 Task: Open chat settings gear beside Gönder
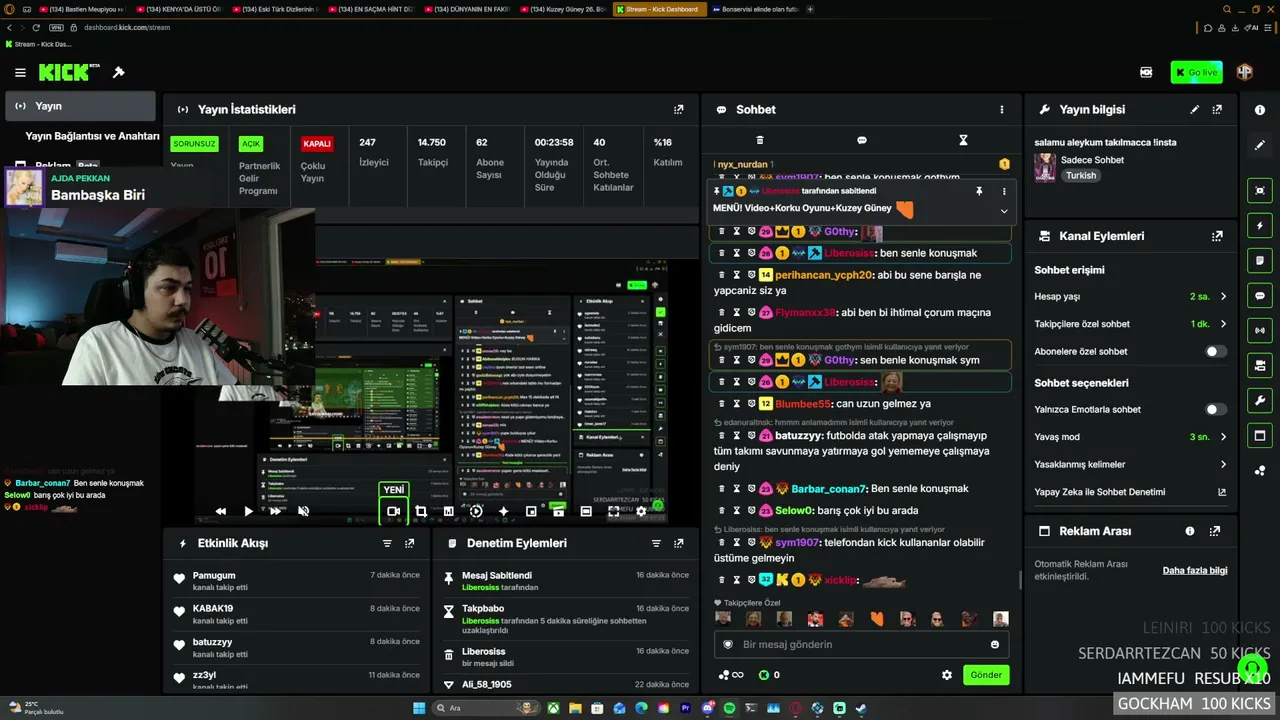point(947,675)
